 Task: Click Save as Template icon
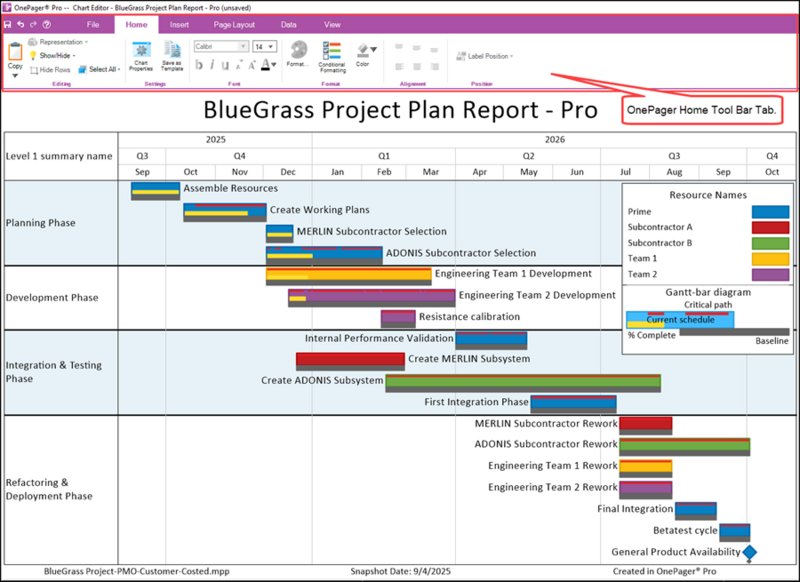(x=172, y=56)
